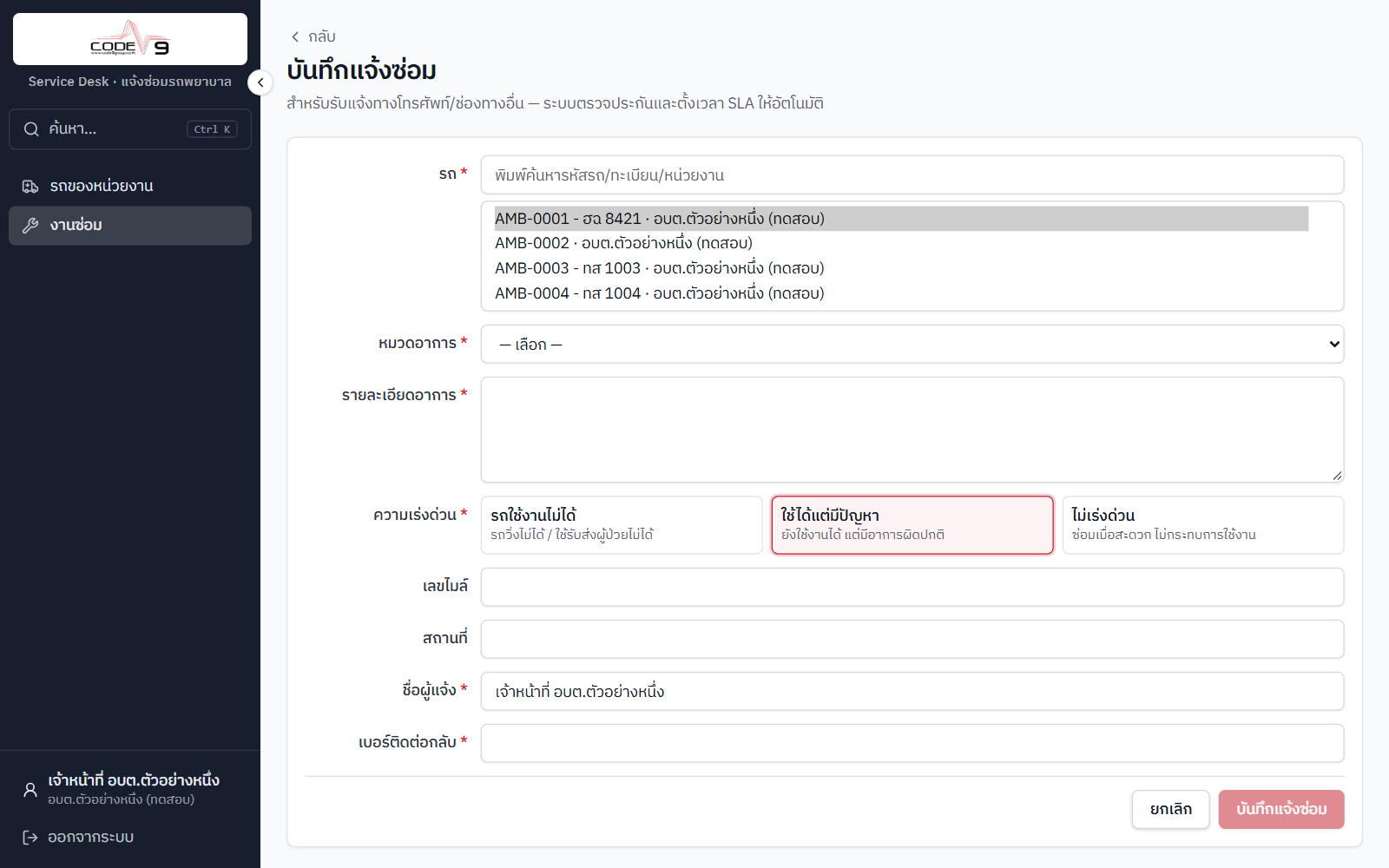1389x868 pixels.
Task: Select AMB-0001 - ฮฉ 8421 vehicle option
Action: click(x=901, y=219)
